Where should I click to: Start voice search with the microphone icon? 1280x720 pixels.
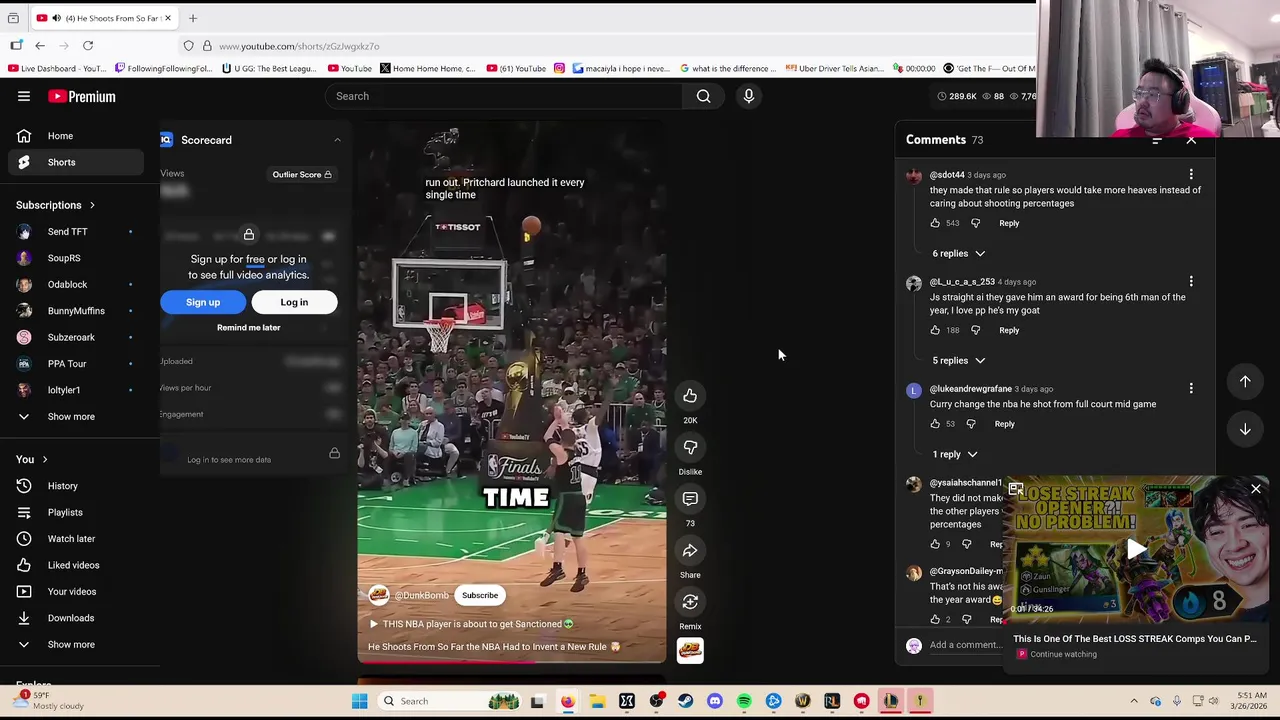tap(748, 96)
